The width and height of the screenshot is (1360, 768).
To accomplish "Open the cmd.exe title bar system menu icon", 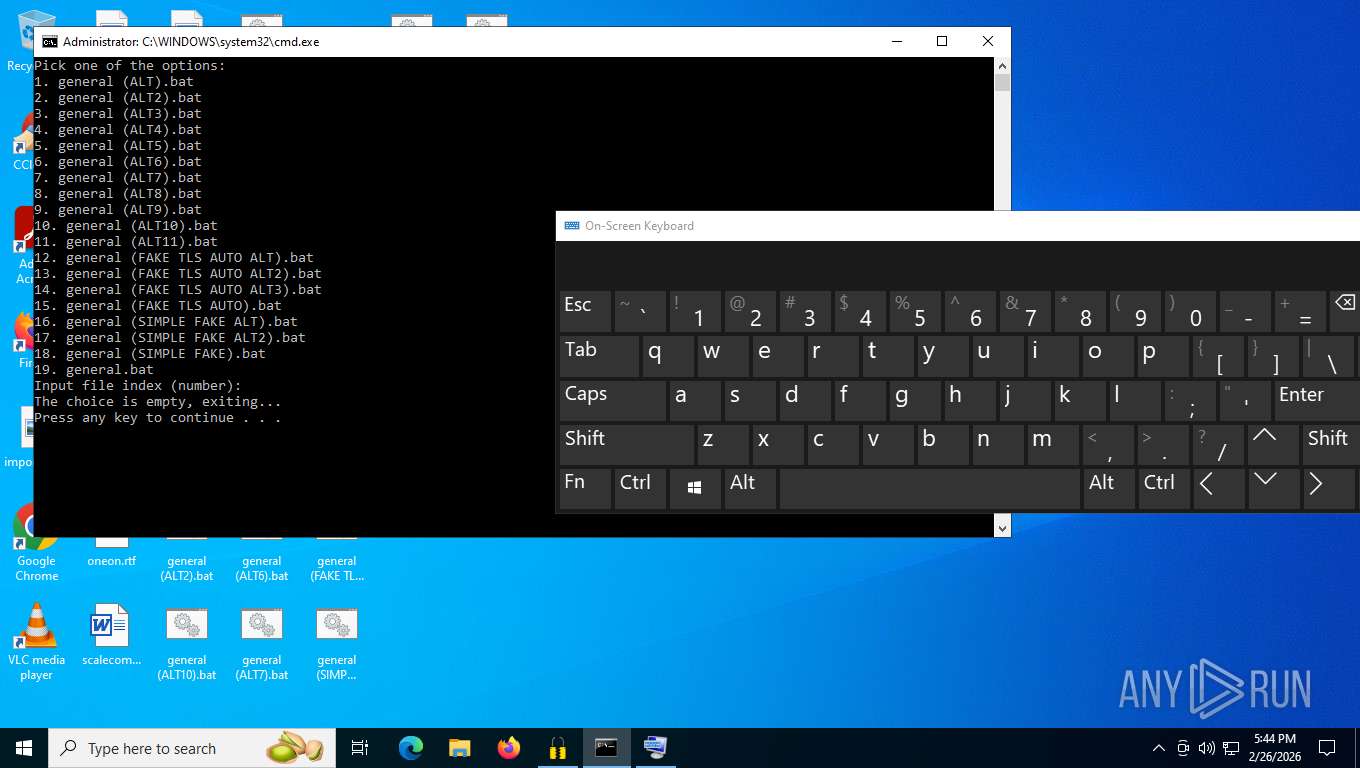I will coord(49,42).
